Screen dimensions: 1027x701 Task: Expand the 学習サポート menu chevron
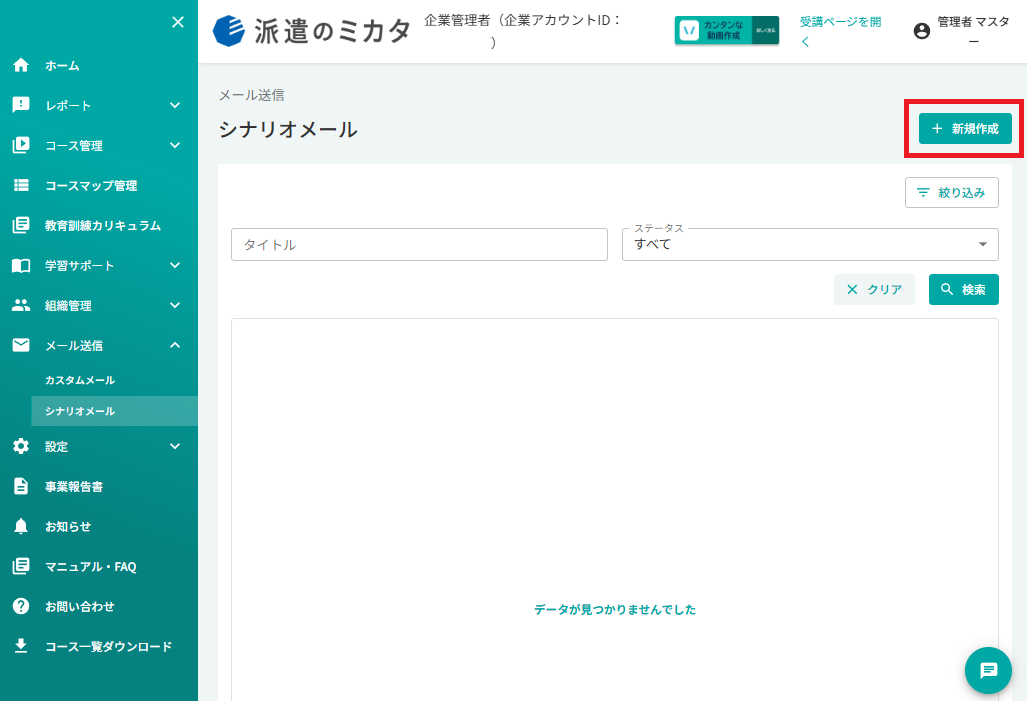pos(175,265)
